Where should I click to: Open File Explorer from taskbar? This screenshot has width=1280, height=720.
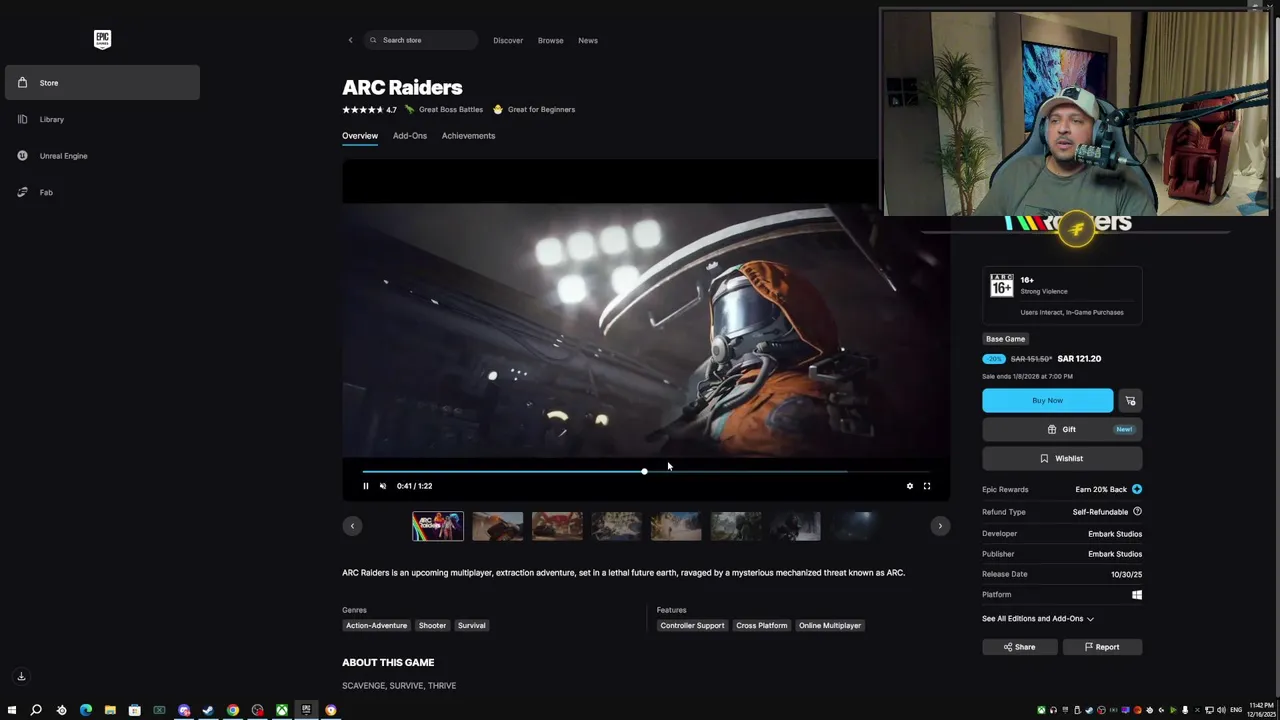pos(110,710)
